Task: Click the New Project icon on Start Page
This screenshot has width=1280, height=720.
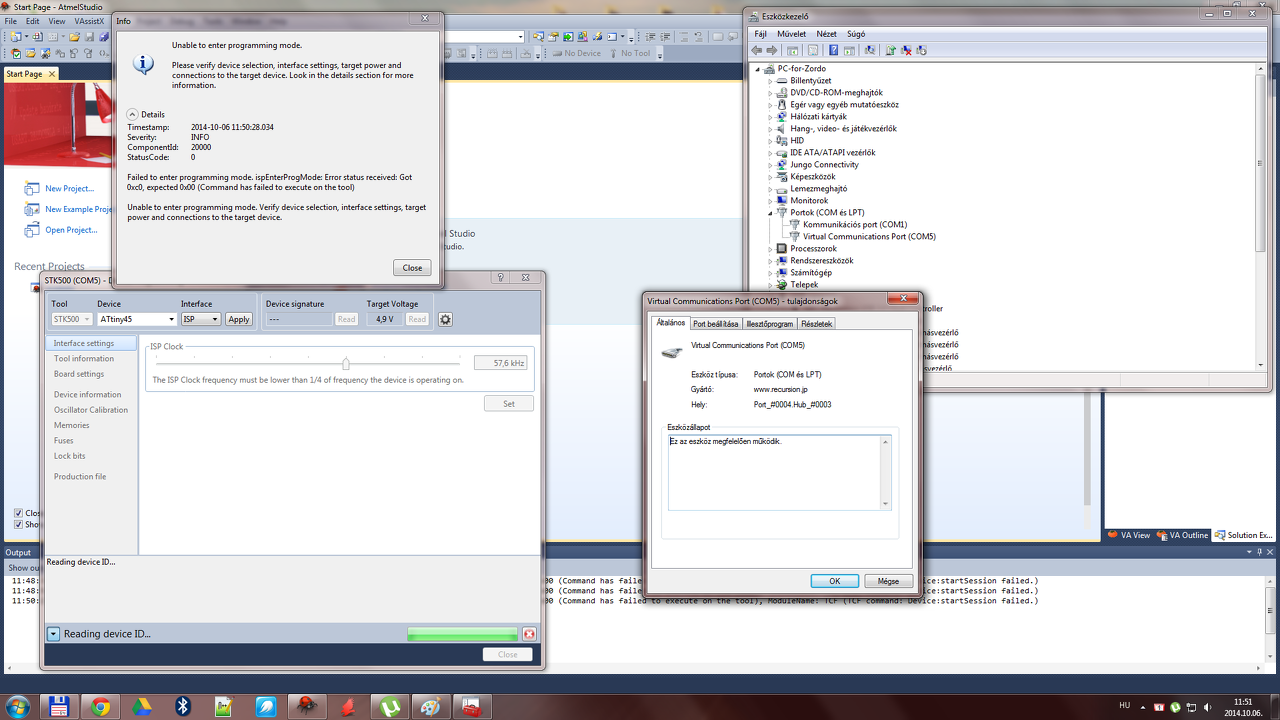Action: (32, 188)
